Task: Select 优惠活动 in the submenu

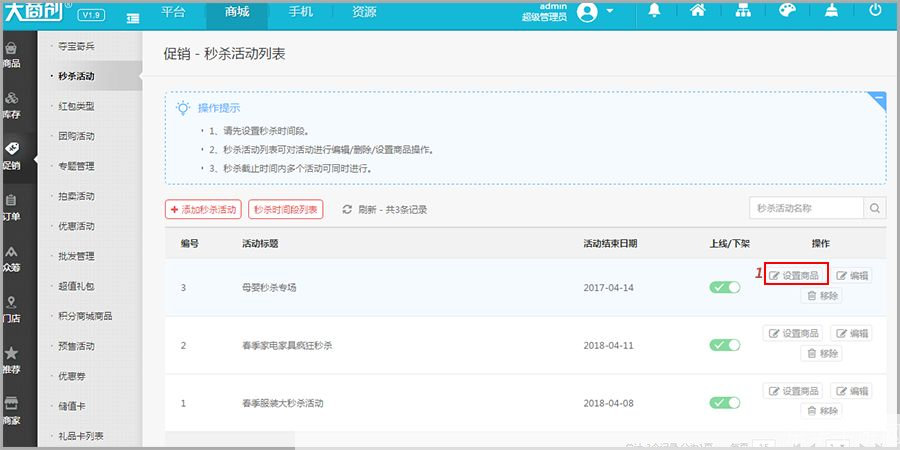Action: click(x=76, y=226)
